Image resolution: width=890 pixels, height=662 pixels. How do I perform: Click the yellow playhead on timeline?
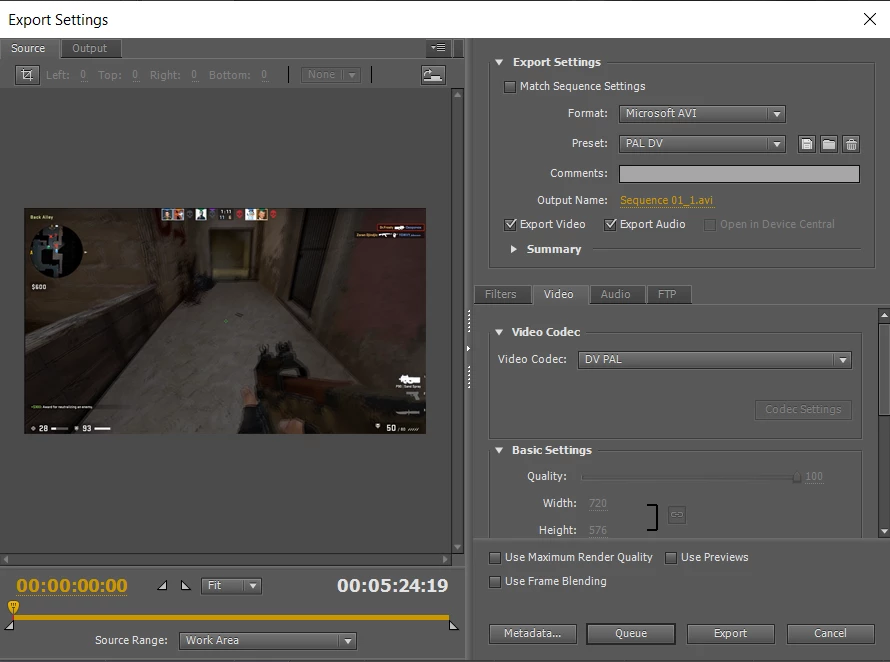[x=13, y=607]
